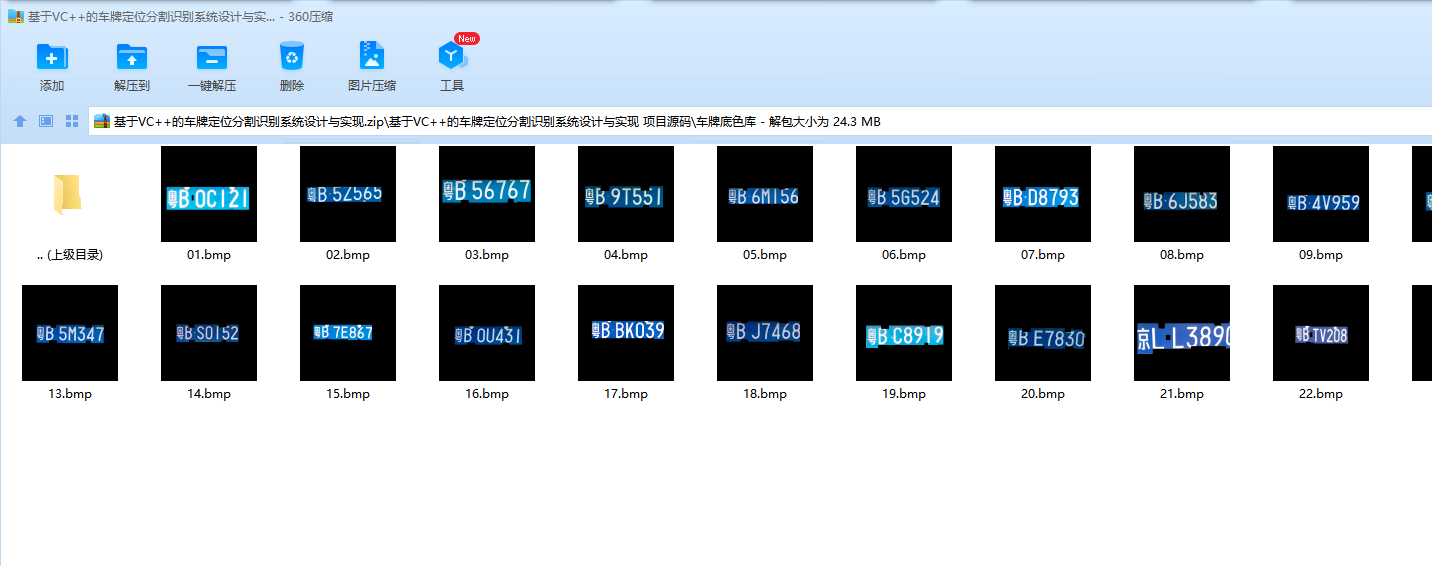Select thumbnail 15.bmp plate 7E867
Viewport: 1432px width, 566px height.
[348, 333]
